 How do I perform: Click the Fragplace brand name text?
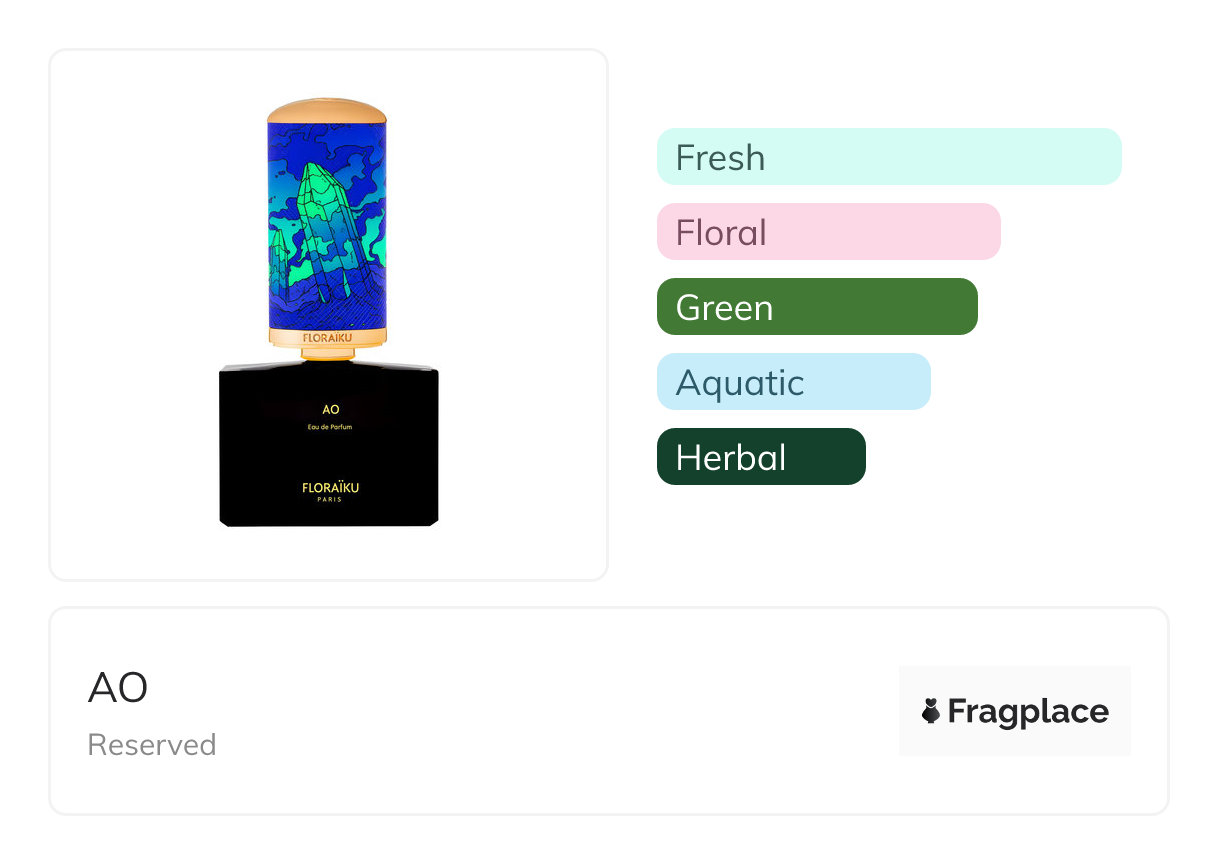click(1027, 711)
